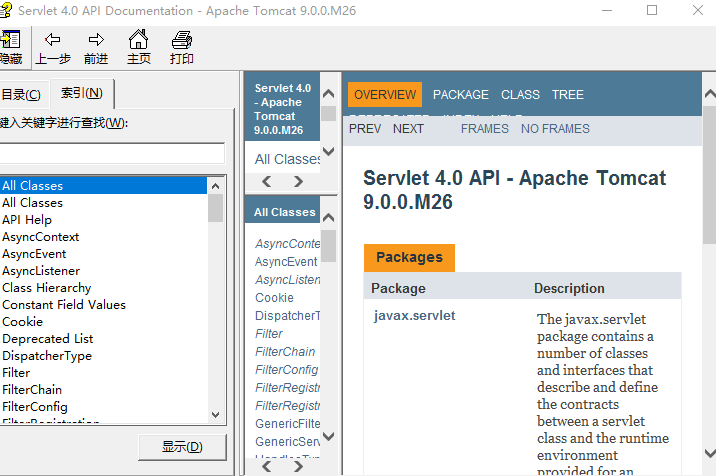This screenshot has width=716, height=476.
Task: Focus the keyword search input field
Action: [112, 153]
